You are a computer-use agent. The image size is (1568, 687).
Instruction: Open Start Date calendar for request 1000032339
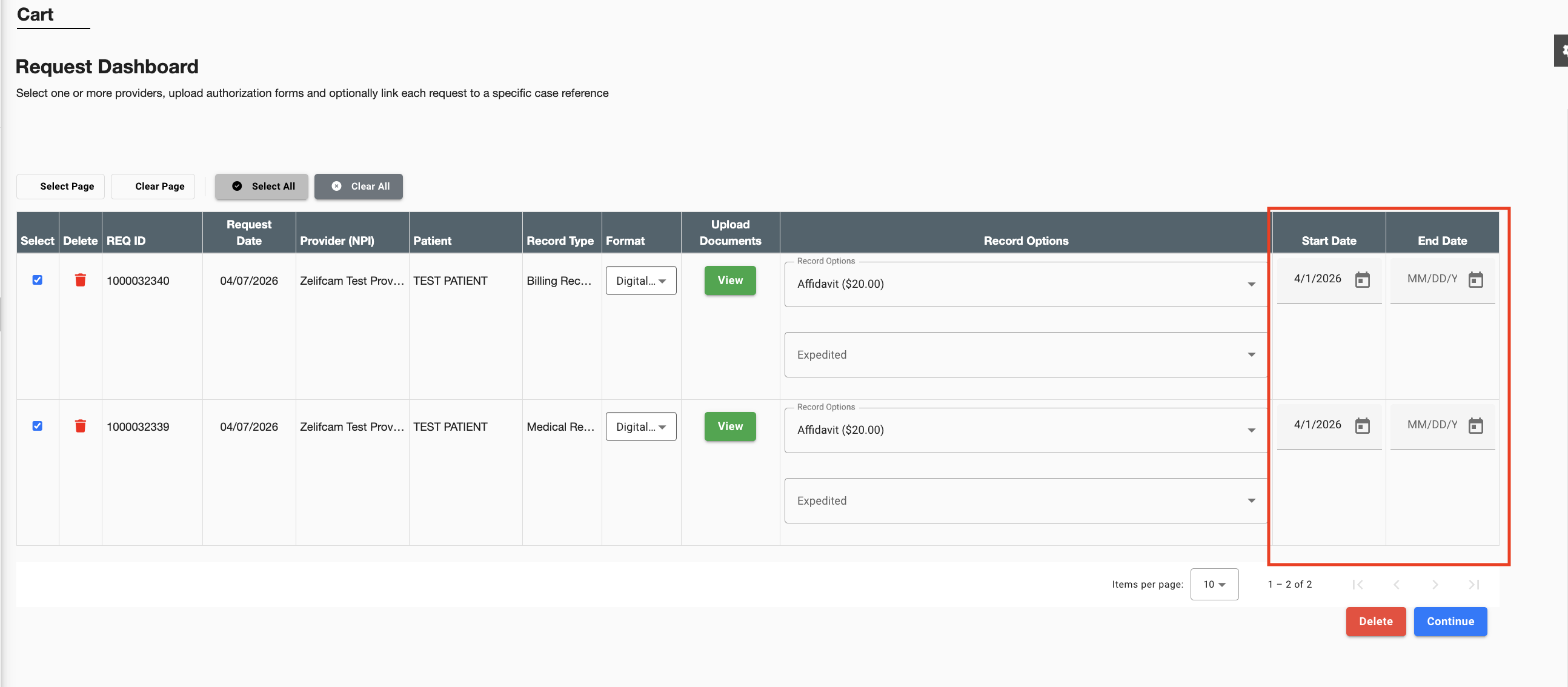coord(1361,426)
